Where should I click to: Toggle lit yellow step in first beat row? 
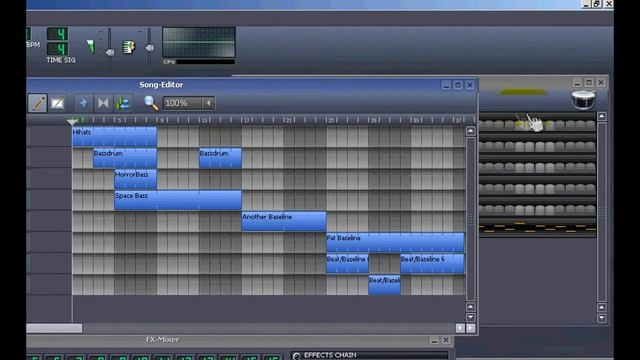click(520, 124)
